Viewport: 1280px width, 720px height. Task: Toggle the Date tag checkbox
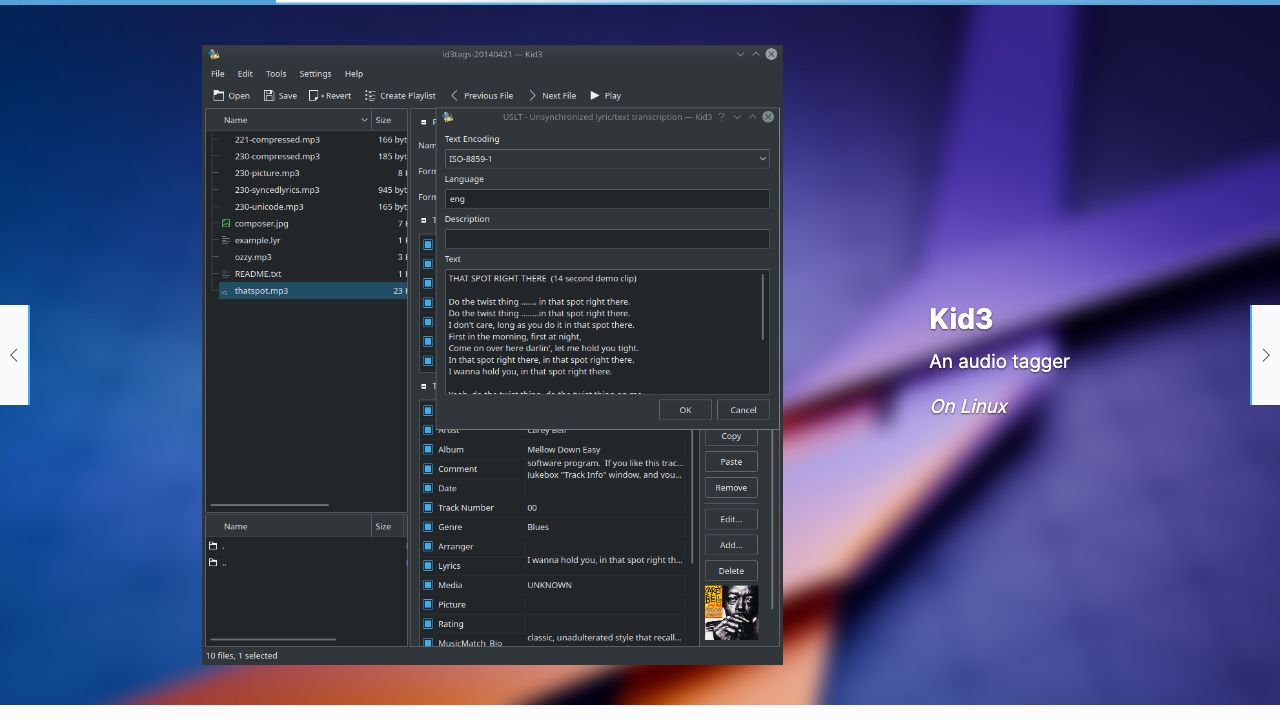point(428,489)
